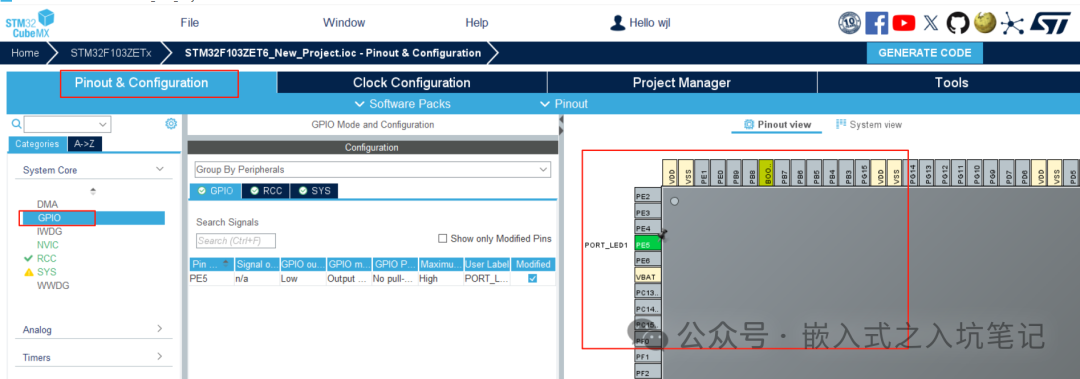This screenshot has width=1080, height=379.
Task: Select pin PE1 on chip top
Action: [702, 172]
